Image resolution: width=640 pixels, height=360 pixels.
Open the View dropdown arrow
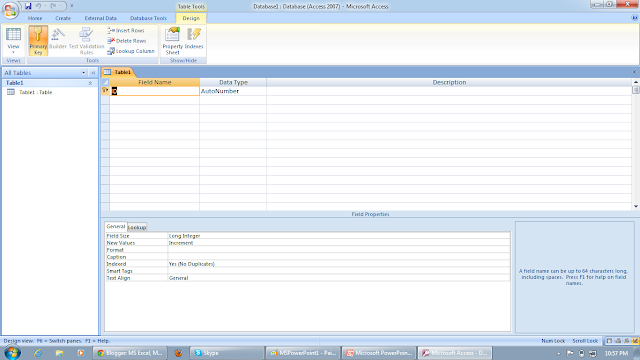click(x=13, y=52)
